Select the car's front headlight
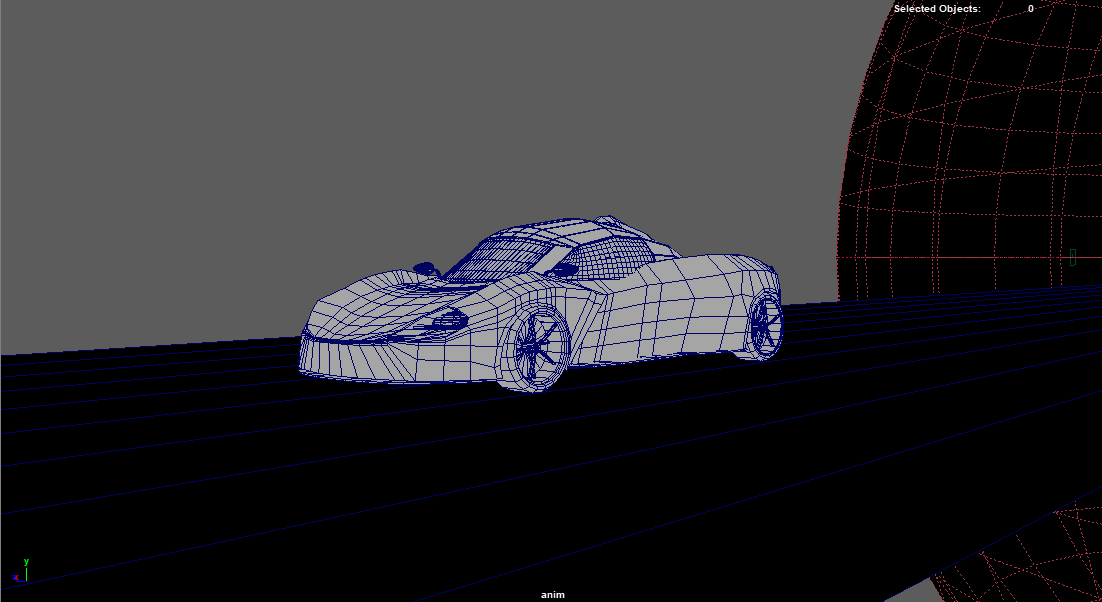1102x602 pixels. click(448, 322)
